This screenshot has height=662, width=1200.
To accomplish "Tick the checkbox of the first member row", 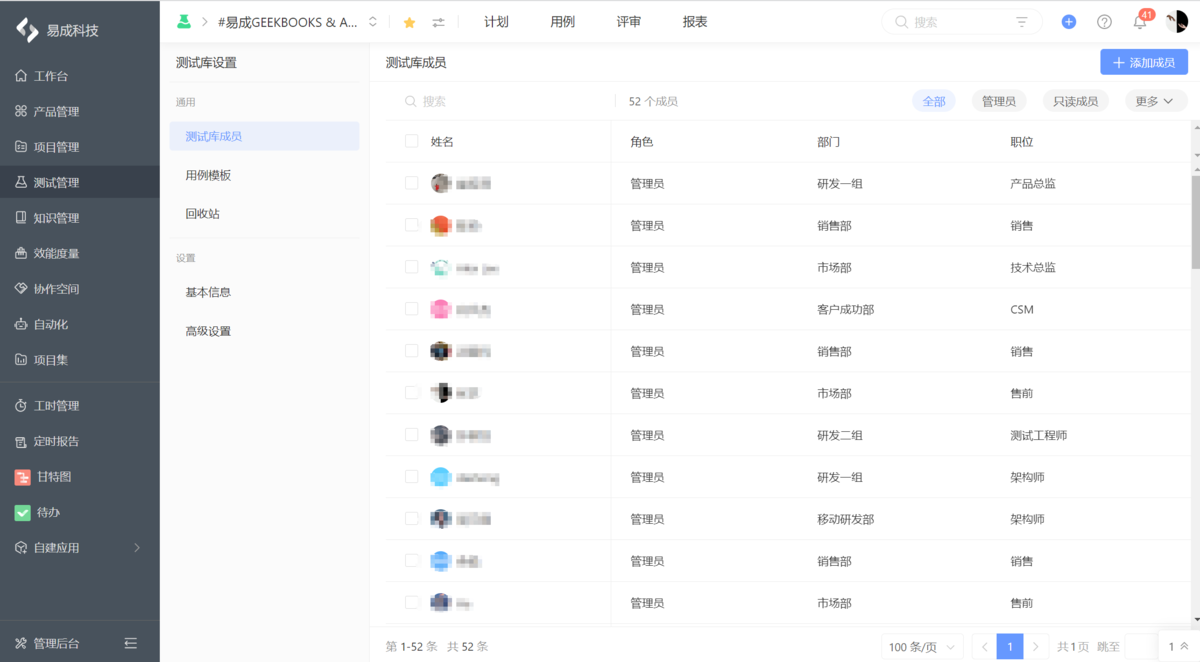I will pos(411,183).
